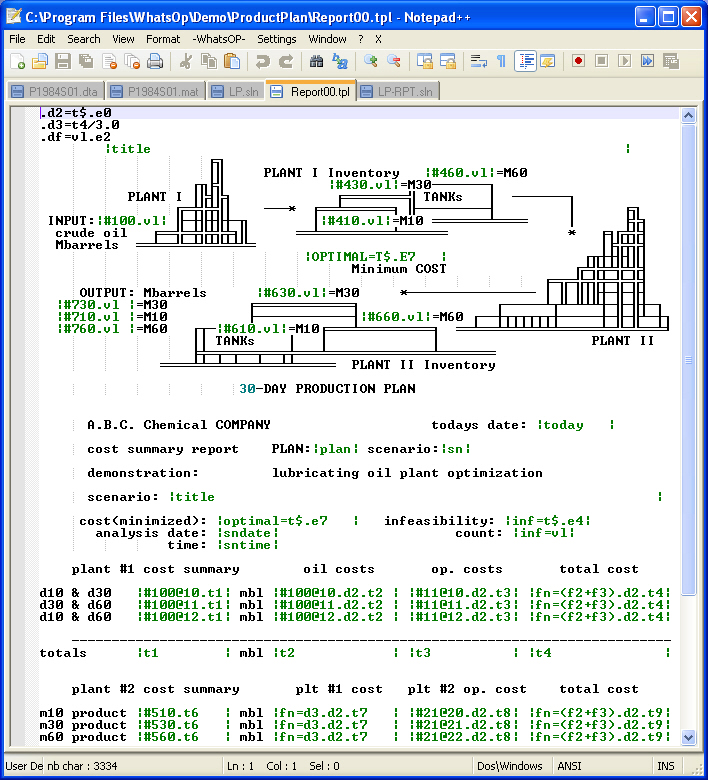Minimize the Notepad++ window
This screenshot has width=708, height=780.
pyautogui.click(x=644, y=17)
